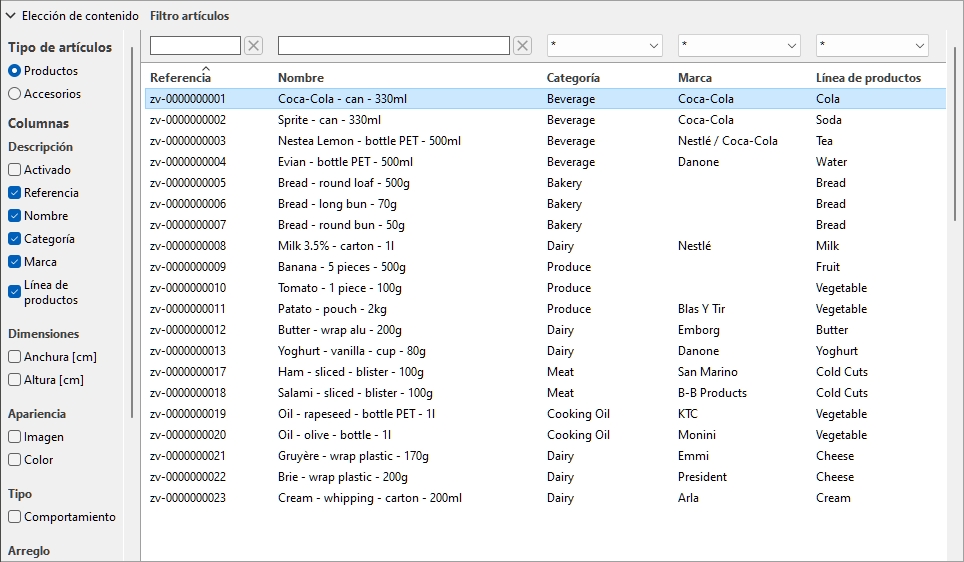
Task: Select the Productos radio button
Action: click(x=14, y=71)
